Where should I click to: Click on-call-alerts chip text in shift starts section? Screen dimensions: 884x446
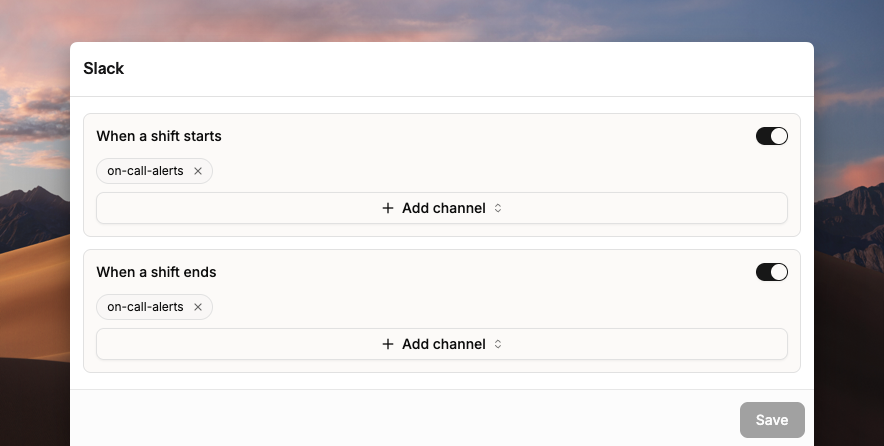[145, 171]
